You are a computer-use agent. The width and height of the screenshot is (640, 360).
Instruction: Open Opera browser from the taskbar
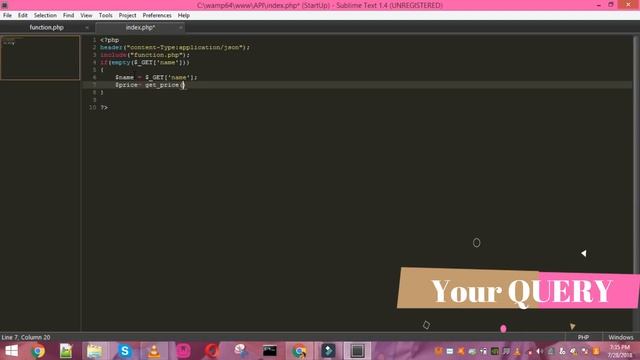pyautogui.click(x=211, y=351)
